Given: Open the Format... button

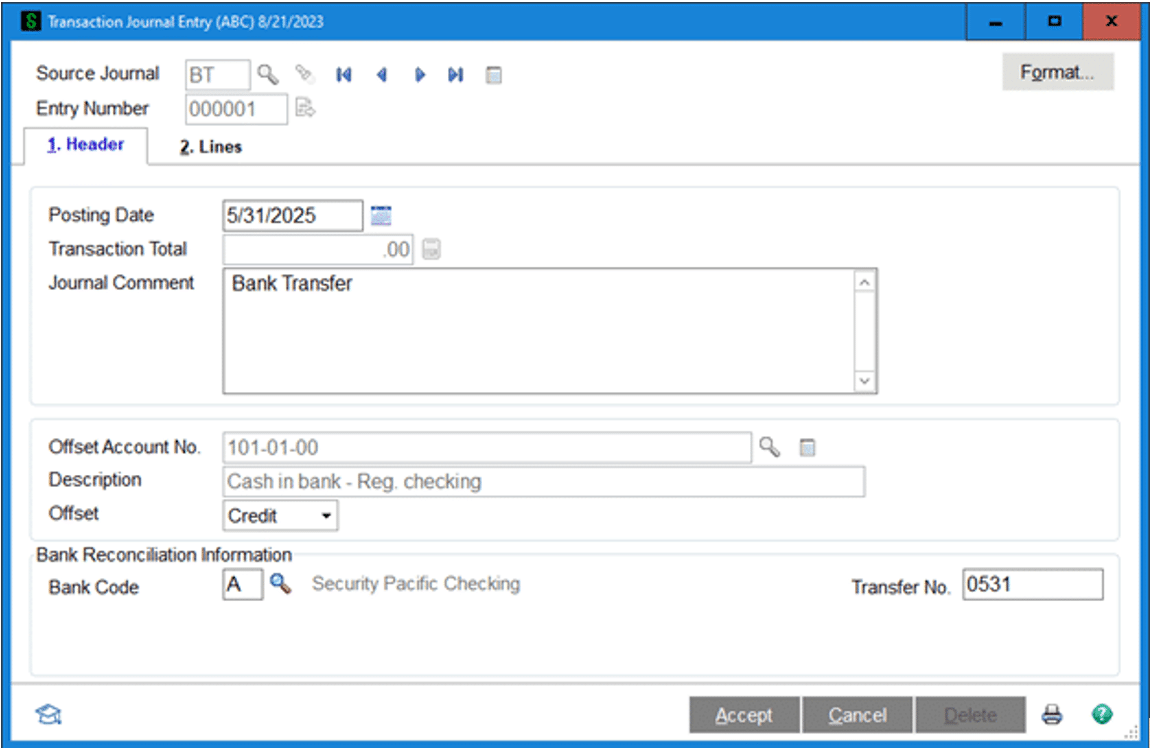Looking at the screenshot, I should coord(1057,73).
